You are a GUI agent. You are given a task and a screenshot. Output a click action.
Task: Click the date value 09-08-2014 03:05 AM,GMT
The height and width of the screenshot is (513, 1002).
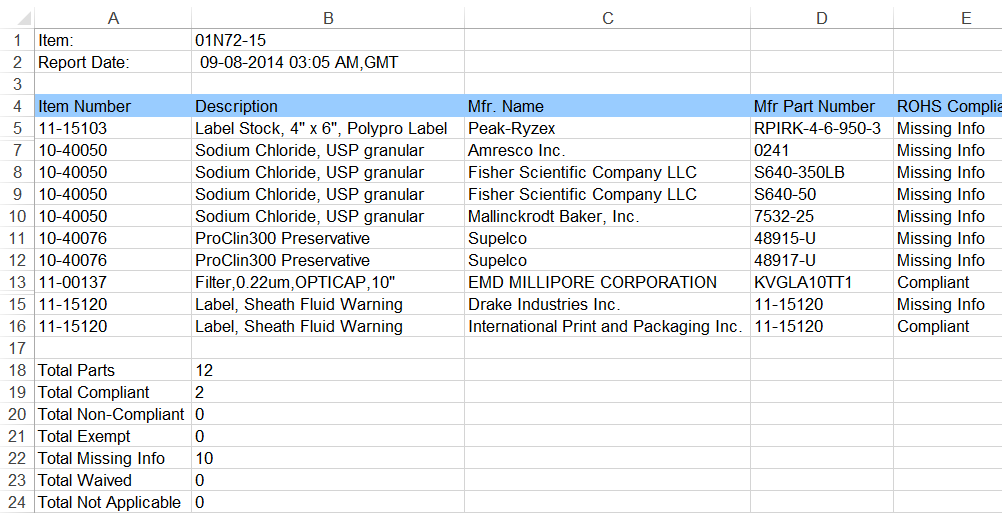(328, 63)
